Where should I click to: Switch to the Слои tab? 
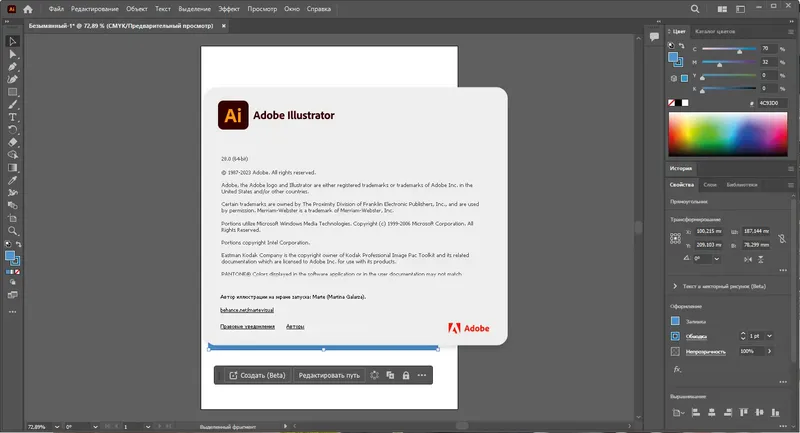[x=710, y=185]
